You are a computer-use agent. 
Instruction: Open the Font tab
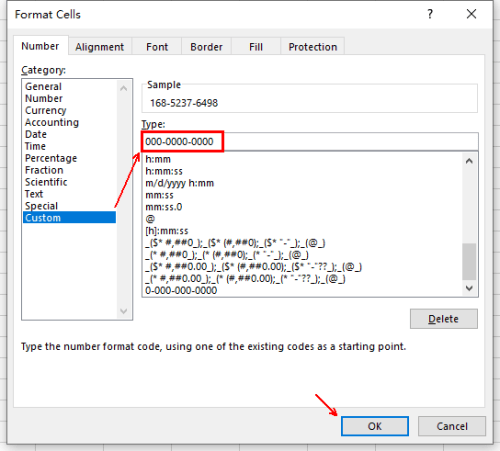pos(157,47)
